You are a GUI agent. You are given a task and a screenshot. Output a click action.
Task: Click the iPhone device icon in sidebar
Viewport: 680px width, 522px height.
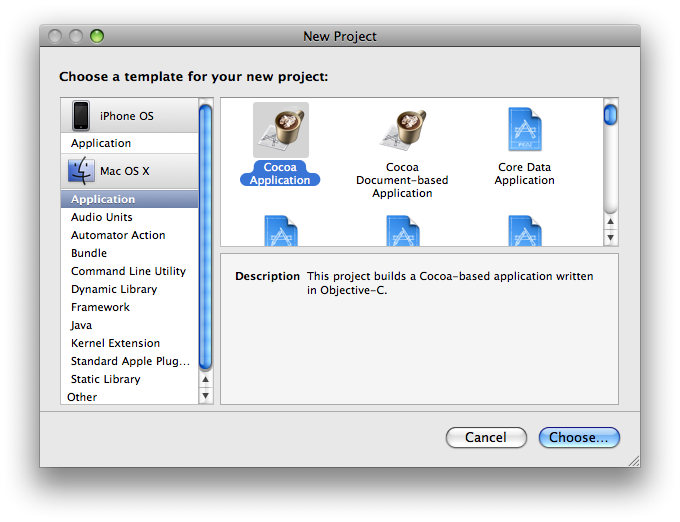pos(81,115)
